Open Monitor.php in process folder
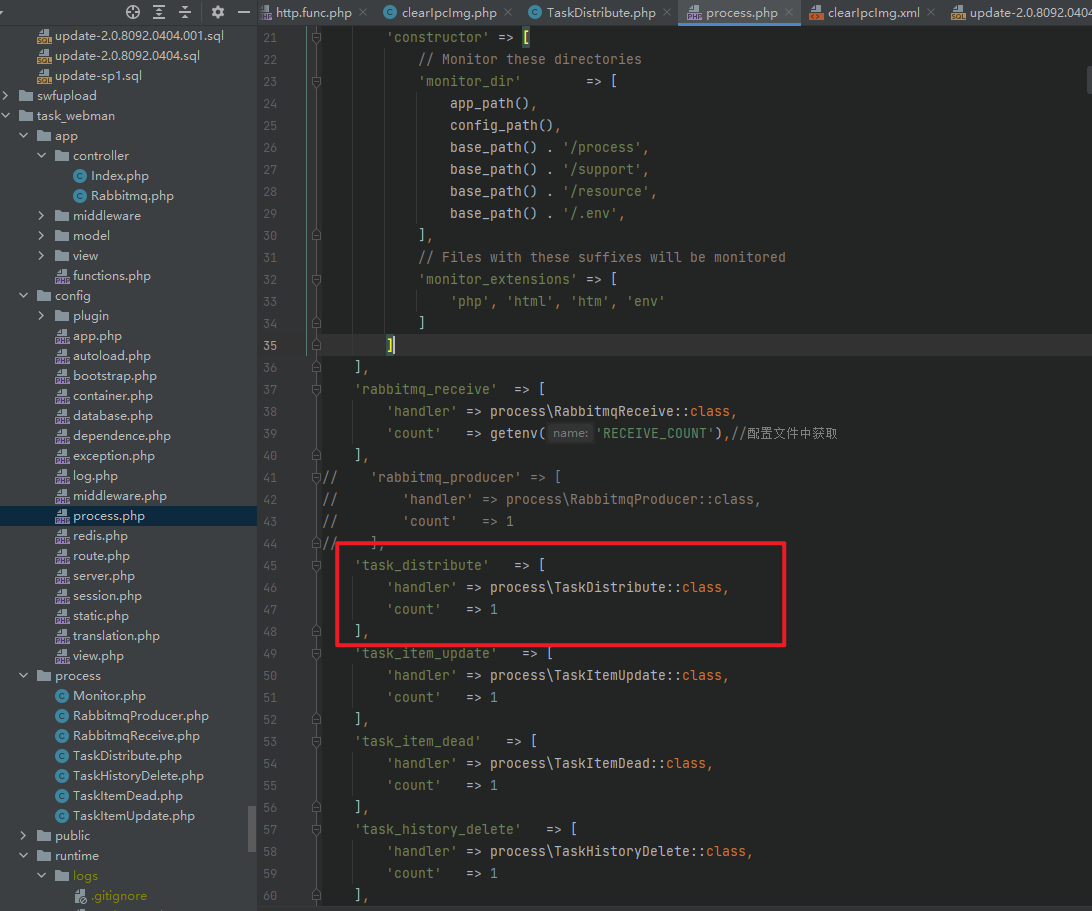 109,696
